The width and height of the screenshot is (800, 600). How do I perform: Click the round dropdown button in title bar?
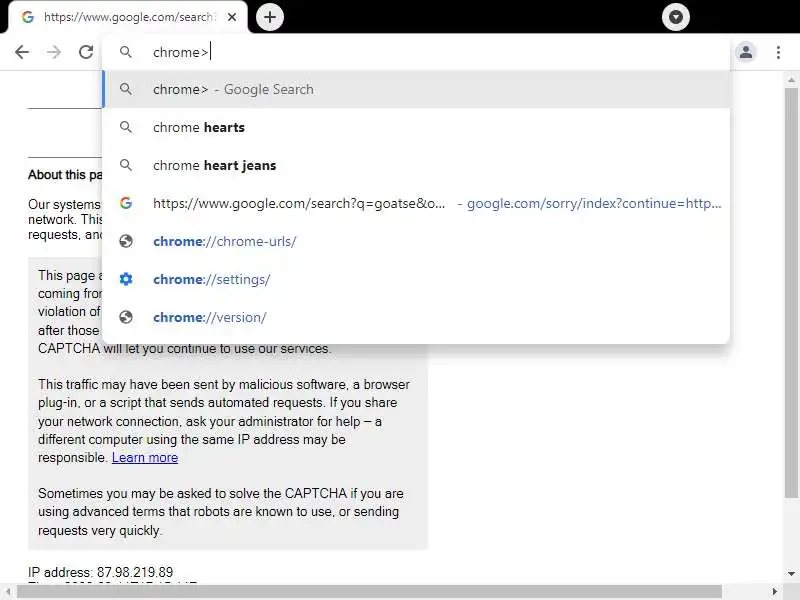click(x=676, y=17)
